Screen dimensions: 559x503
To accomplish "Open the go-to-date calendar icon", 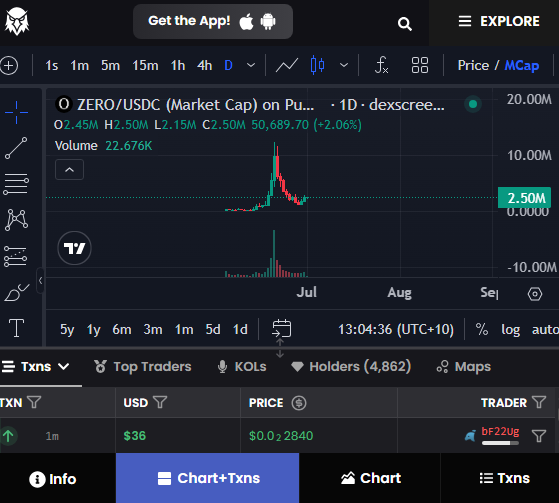I will [282, 328].
